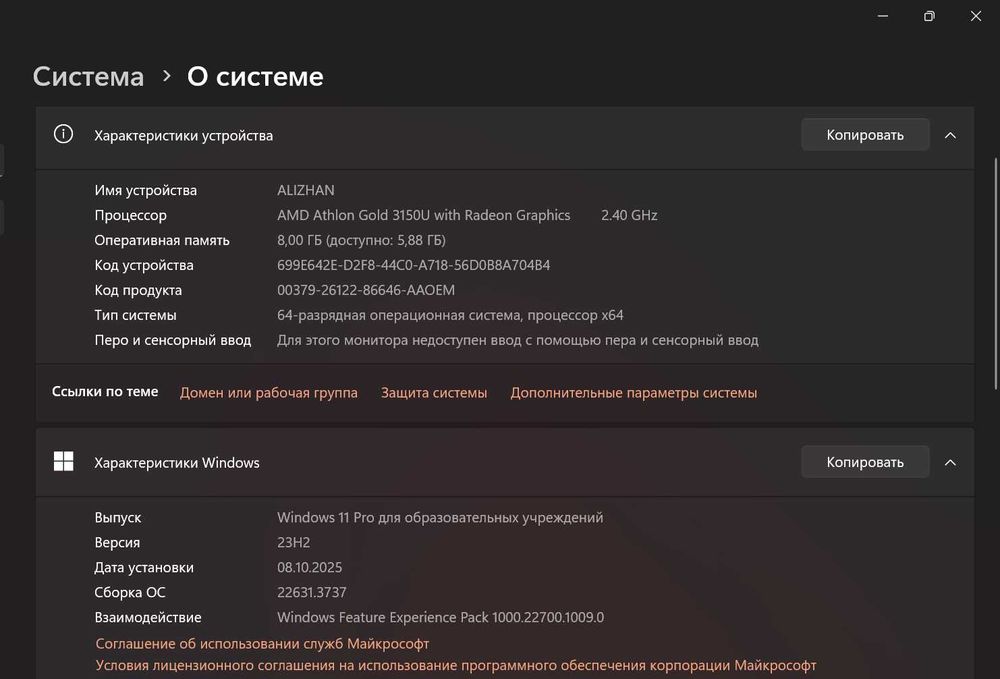Click the Windows logo icon

(x=63, y=461)
